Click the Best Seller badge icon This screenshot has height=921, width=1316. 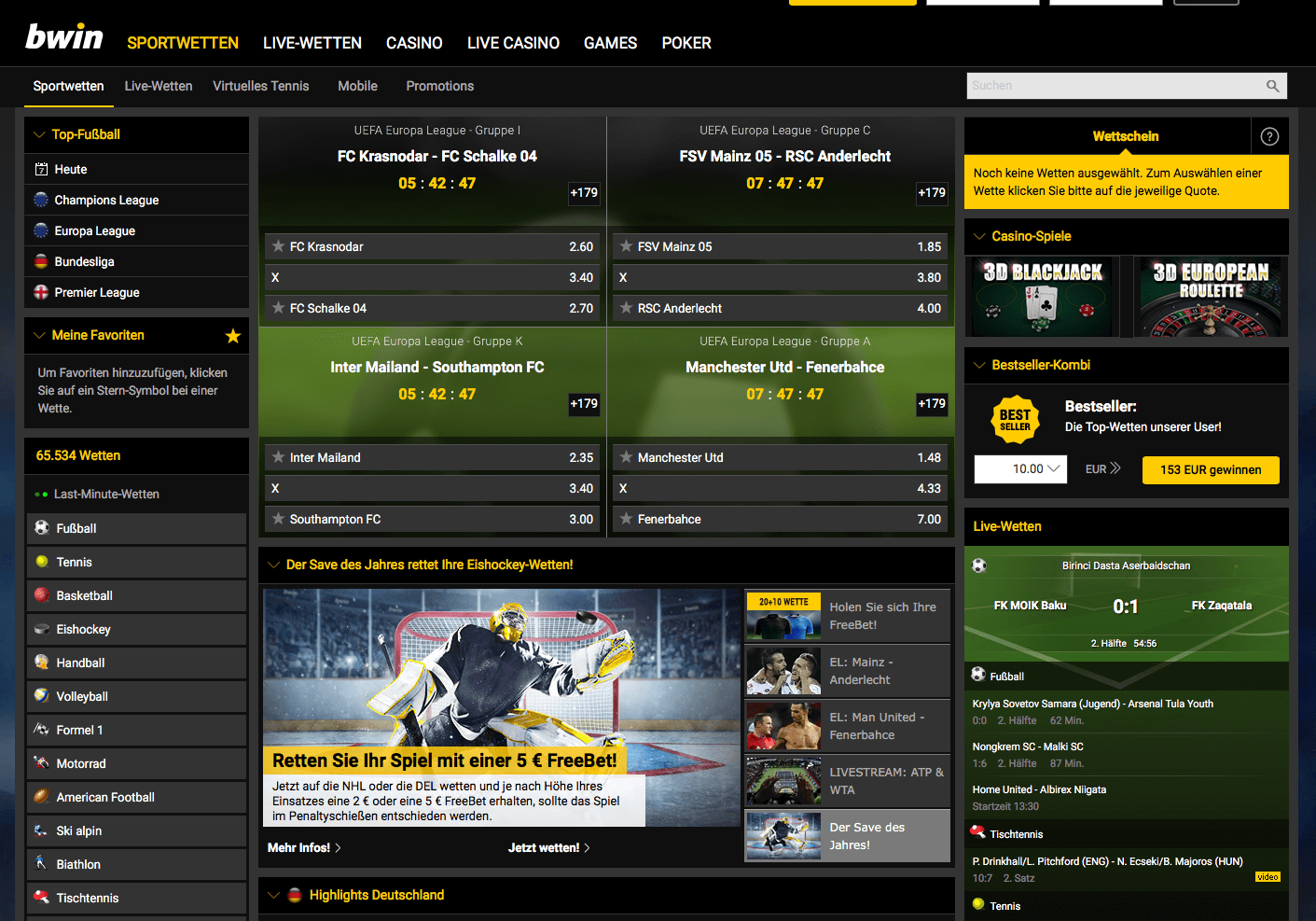tap(1015, 420)
